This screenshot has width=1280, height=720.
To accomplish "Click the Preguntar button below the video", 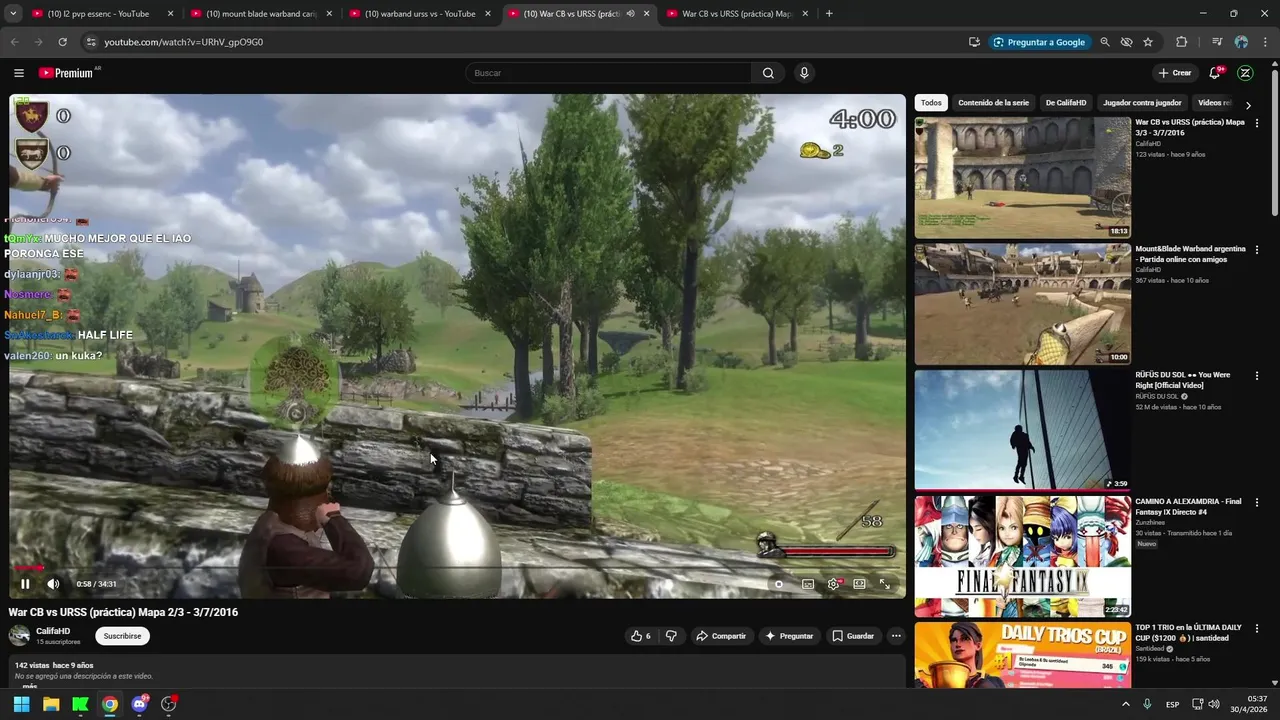I will (x=789, y=636).
